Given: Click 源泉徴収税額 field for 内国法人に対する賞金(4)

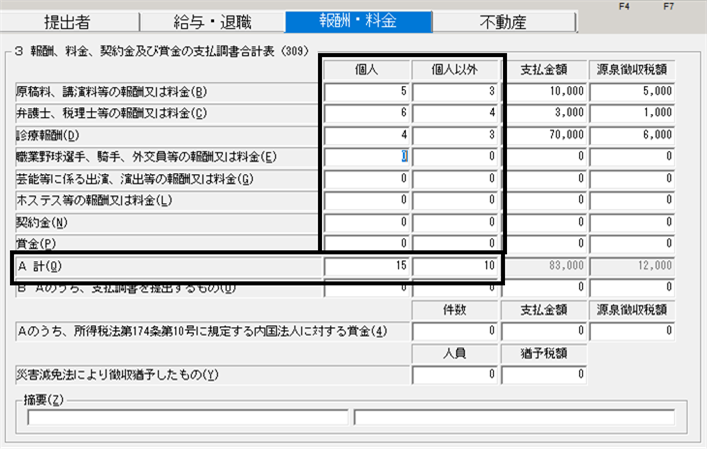Looking at the screenshot, I should tap(632, 331).
